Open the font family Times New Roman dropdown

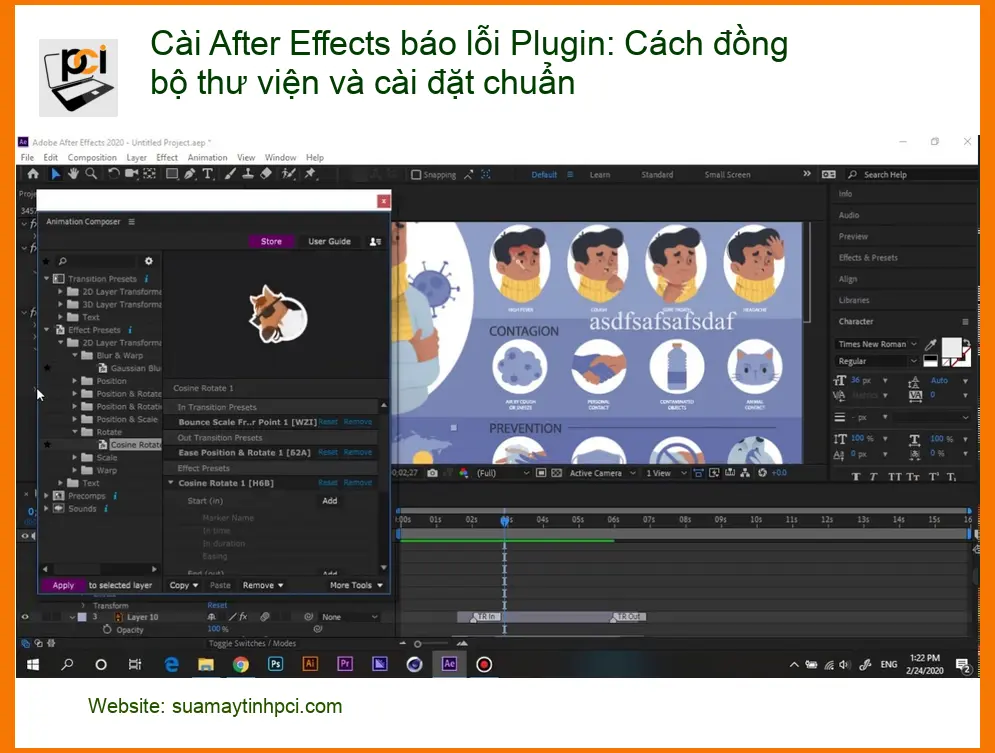pos(877,344)
